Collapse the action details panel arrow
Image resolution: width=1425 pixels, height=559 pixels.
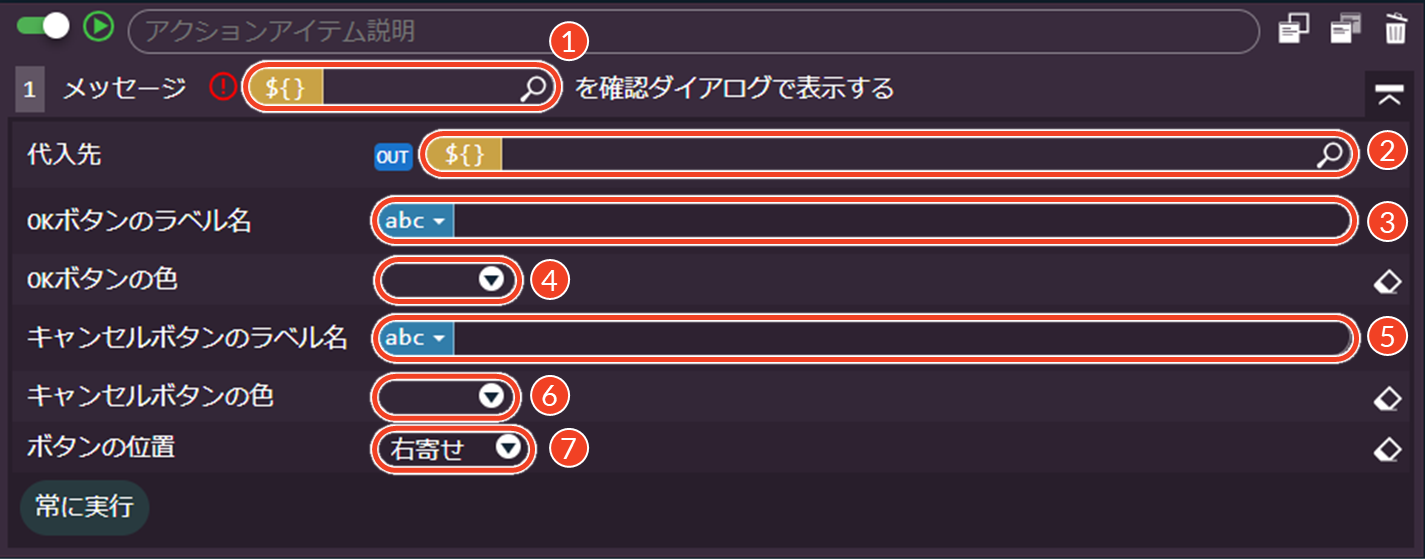pos(1388,94)
